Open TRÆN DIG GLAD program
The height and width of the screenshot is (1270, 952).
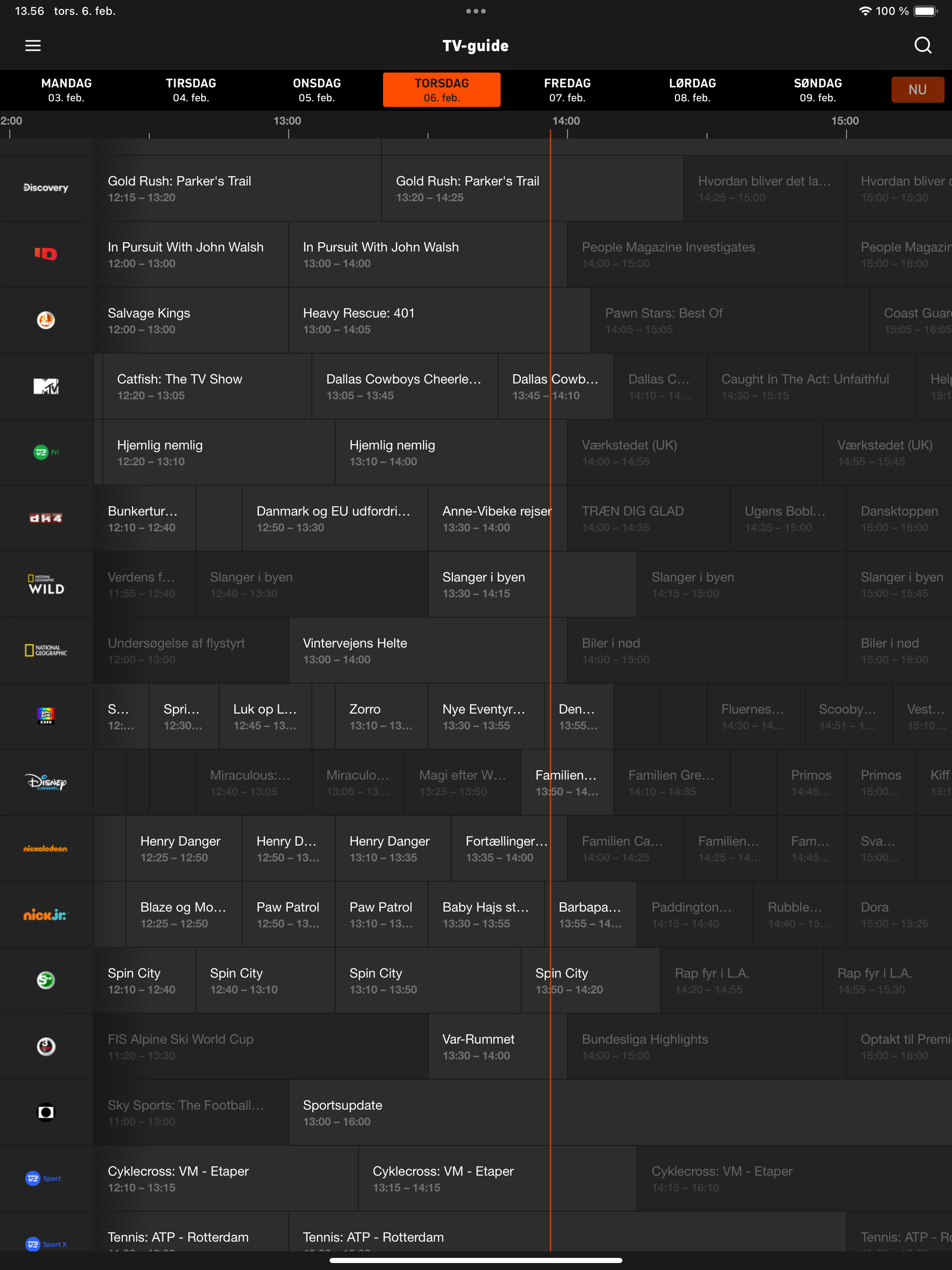pyautogui.click(x=649, y=518)
